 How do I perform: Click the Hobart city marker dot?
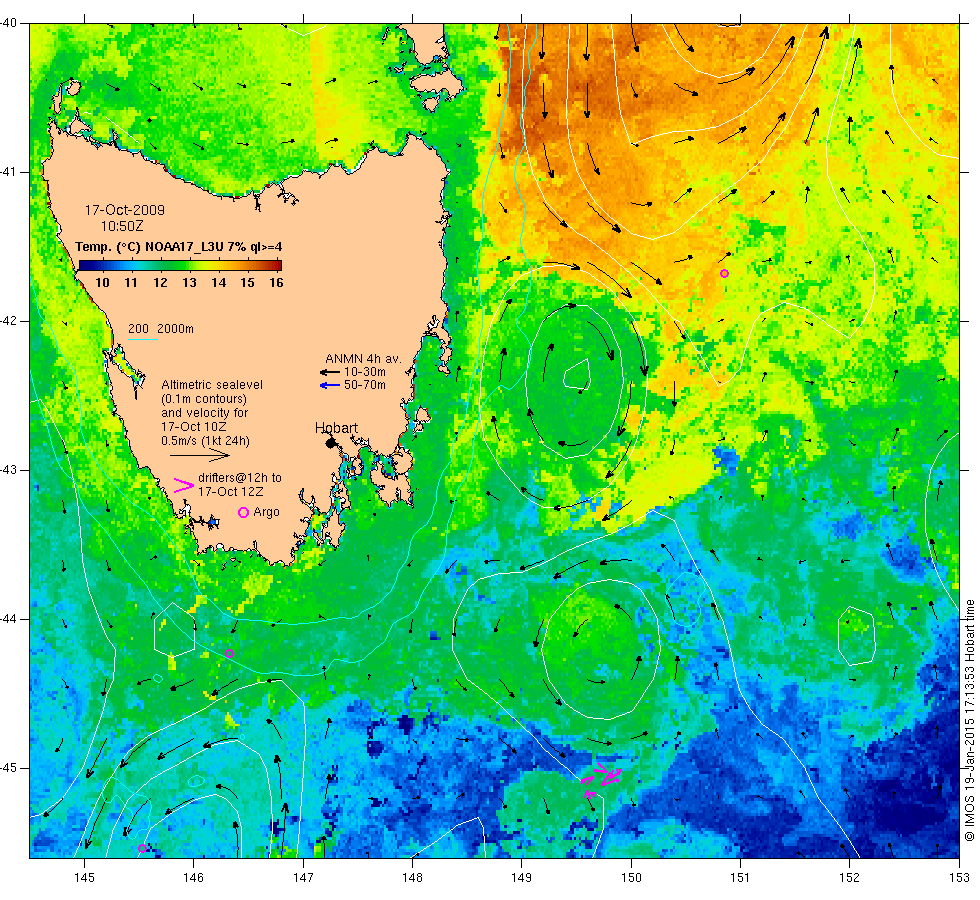click(331, 443)
